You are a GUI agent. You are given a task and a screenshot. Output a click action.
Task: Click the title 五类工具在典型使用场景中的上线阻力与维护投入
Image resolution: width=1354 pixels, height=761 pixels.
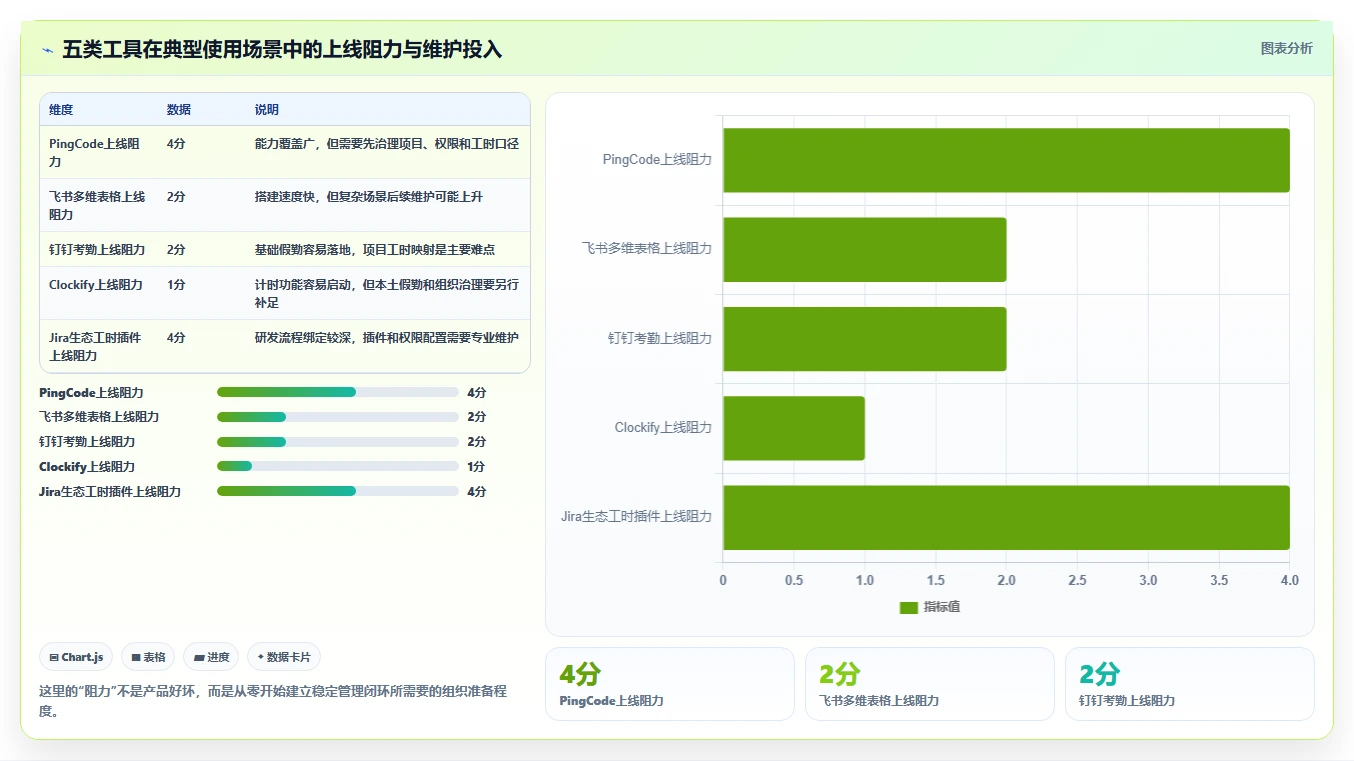(282, 49)
